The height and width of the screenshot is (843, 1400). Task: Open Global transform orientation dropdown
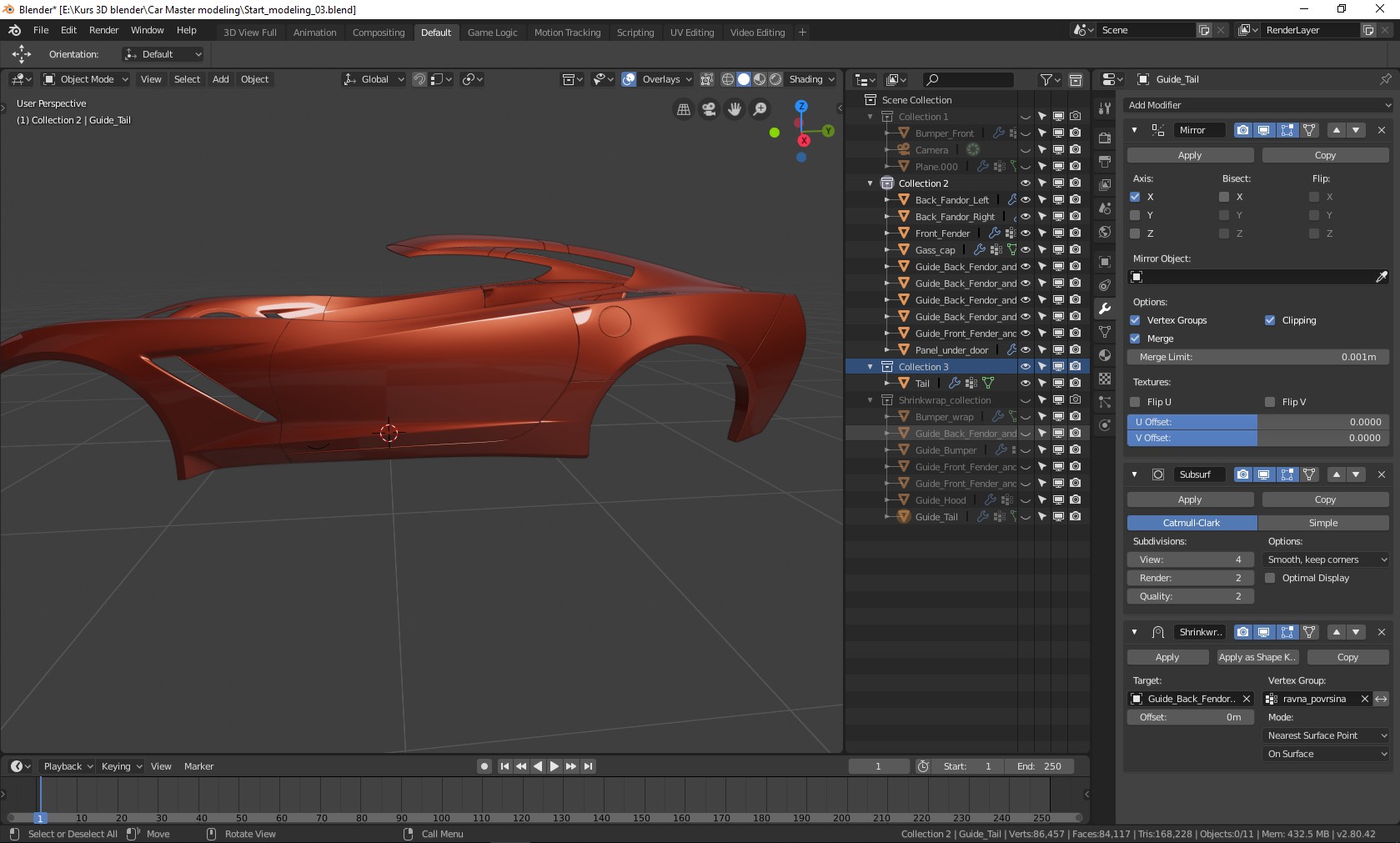374,79
